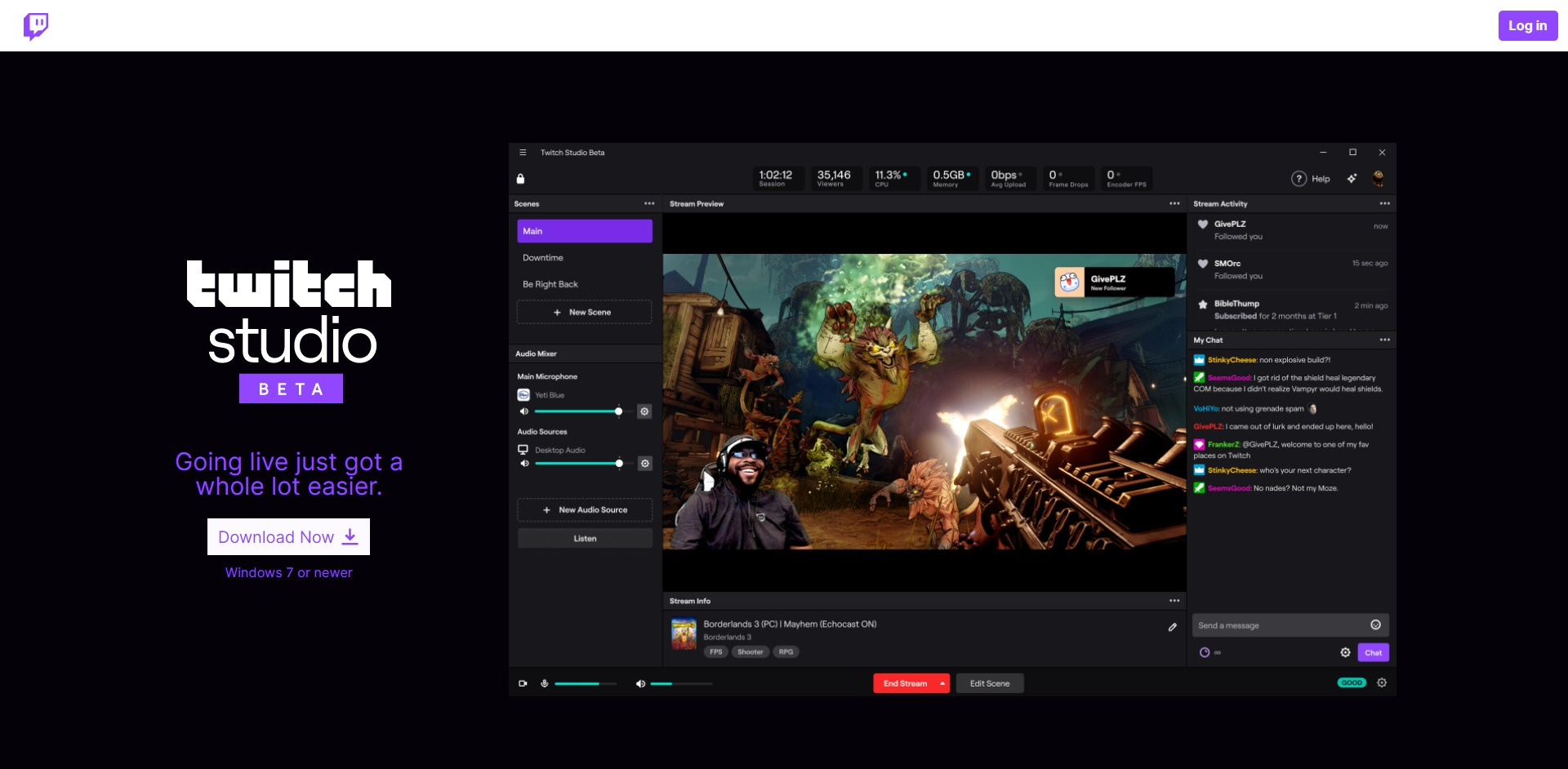The width and height of the screenshot is (1568, 769).
Task: Click the Frame Drops stat tile
Action: [x=1068, y=178]
